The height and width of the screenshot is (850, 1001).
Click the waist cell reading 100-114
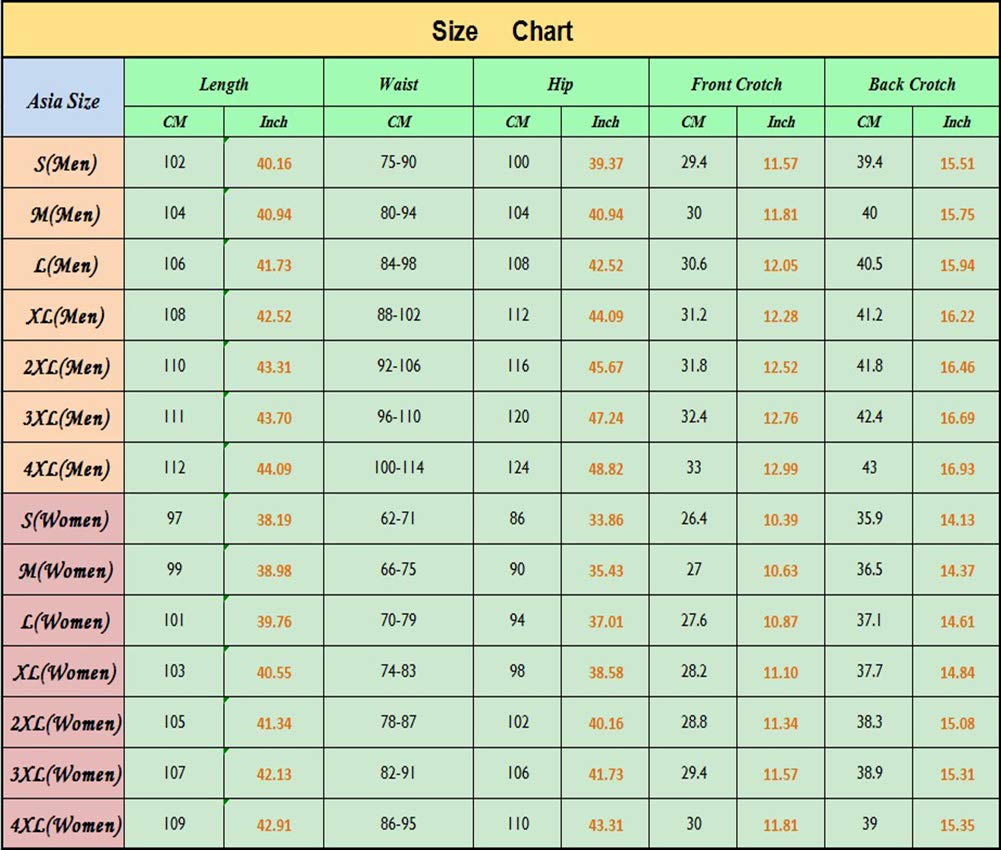pyautogui.click(x=398, y=468)
